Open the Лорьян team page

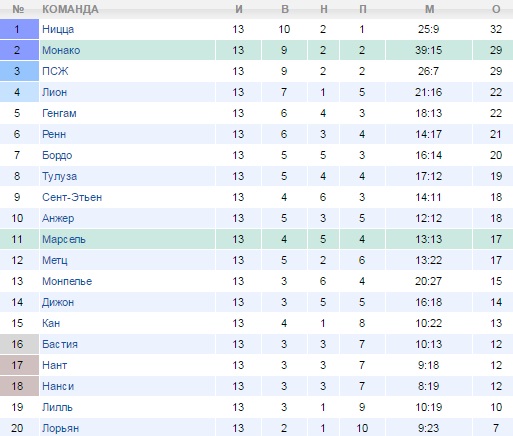click(61, 428)
